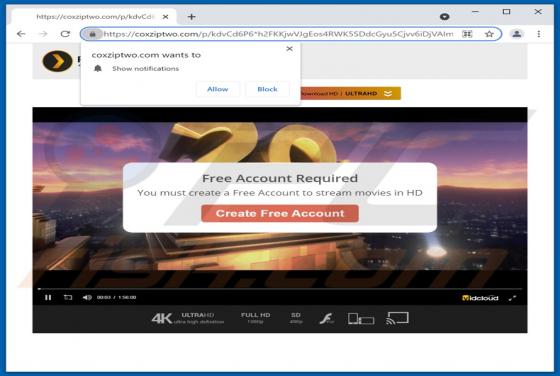Image resolution: width=560 pixels, height=376 pixels.
Task: Select the coxziptwo.com browser tab
Action: 95,17
